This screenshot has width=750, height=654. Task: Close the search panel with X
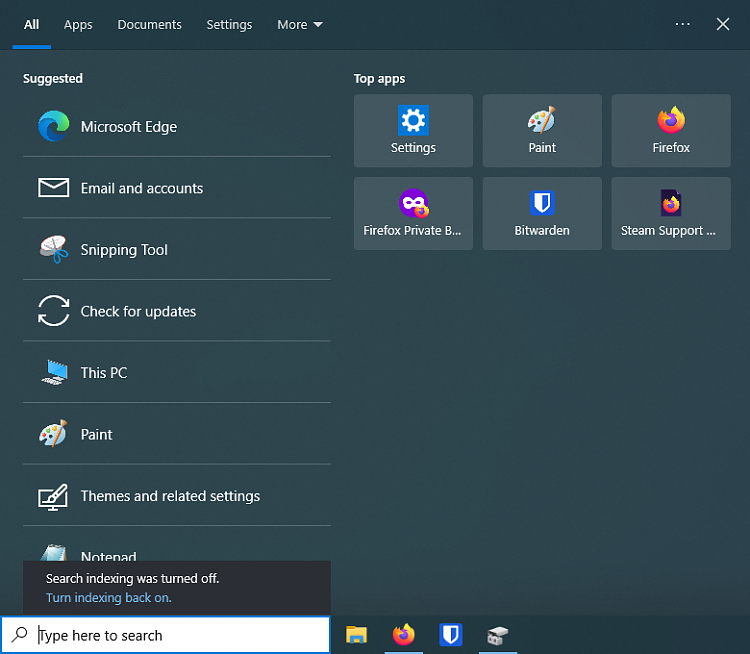[723, 24]
